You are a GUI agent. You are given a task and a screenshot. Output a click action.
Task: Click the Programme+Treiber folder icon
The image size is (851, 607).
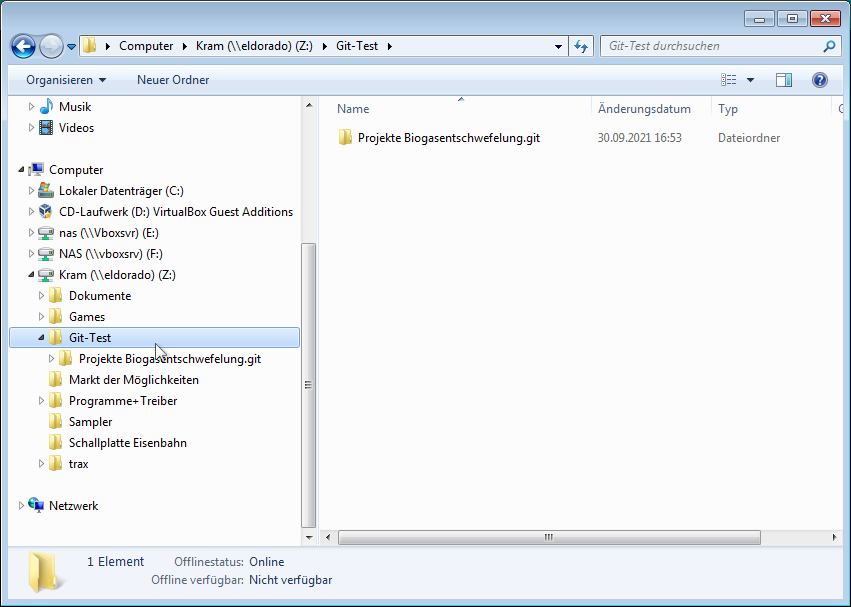pyautogui.click(x=55, y=401)
